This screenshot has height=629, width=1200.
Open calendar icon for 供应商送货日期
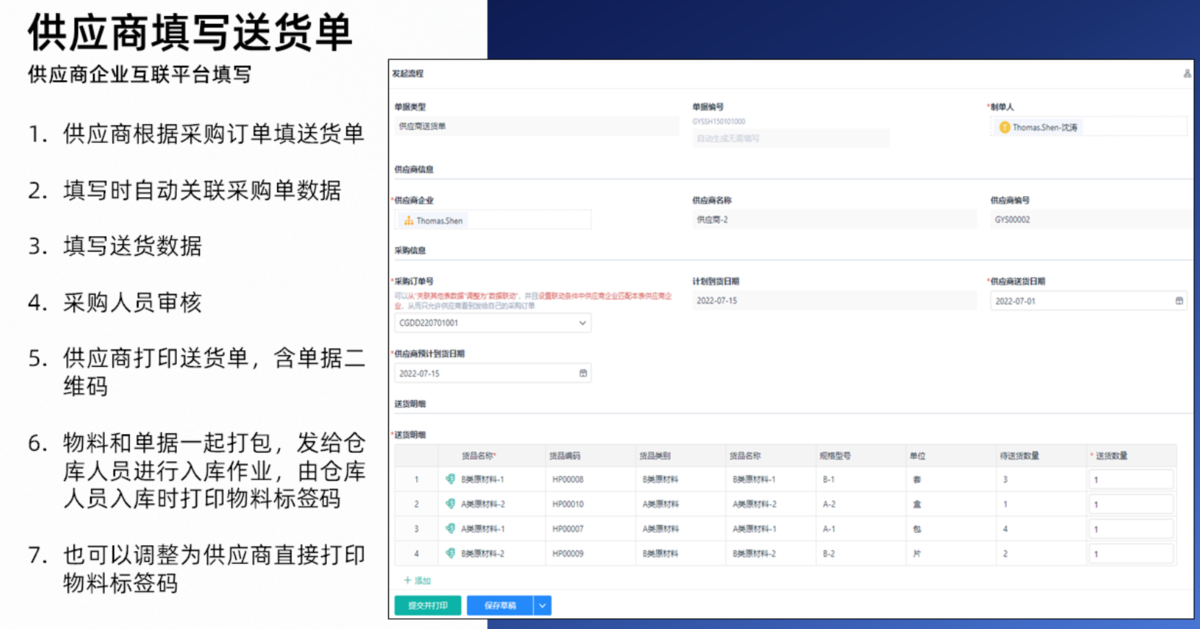click(x=1180, y=300)
